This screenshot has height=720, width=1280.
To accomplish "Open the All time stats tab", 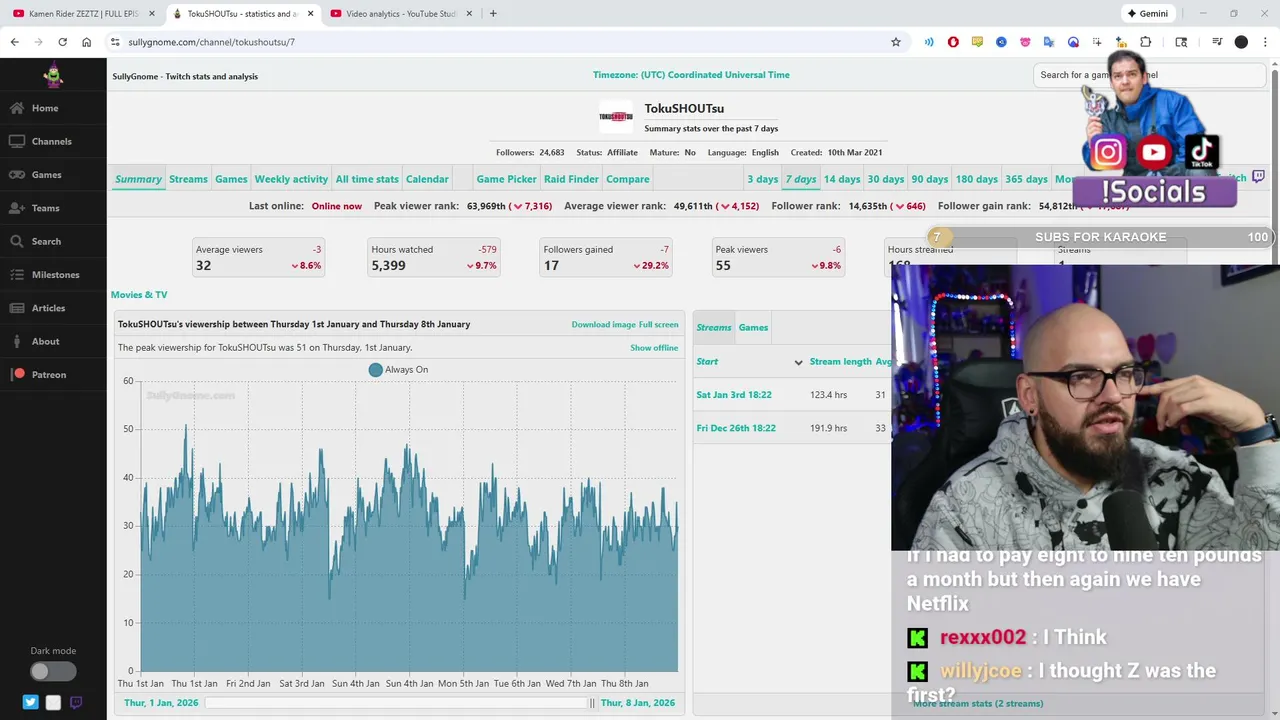I will coord(367,179).
